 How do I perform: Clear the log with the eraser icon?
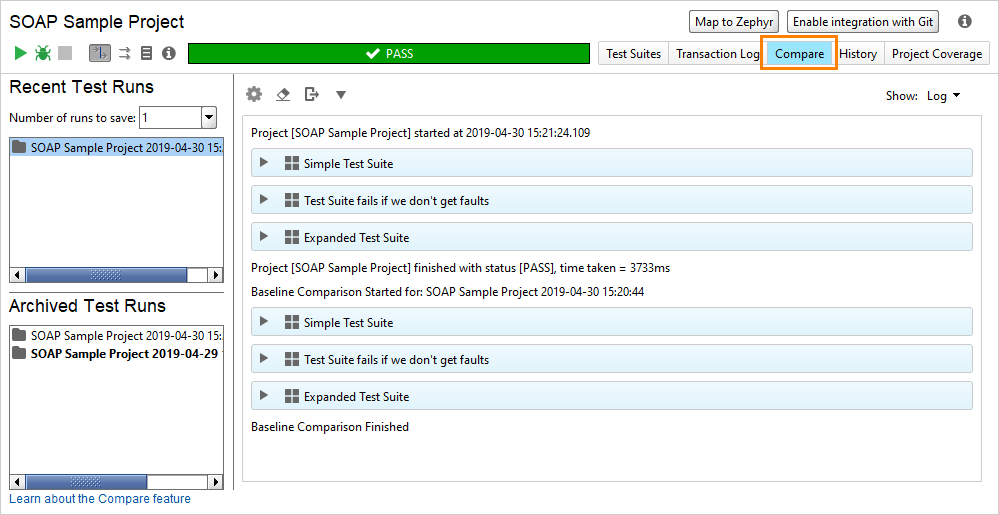click(283, 95)
